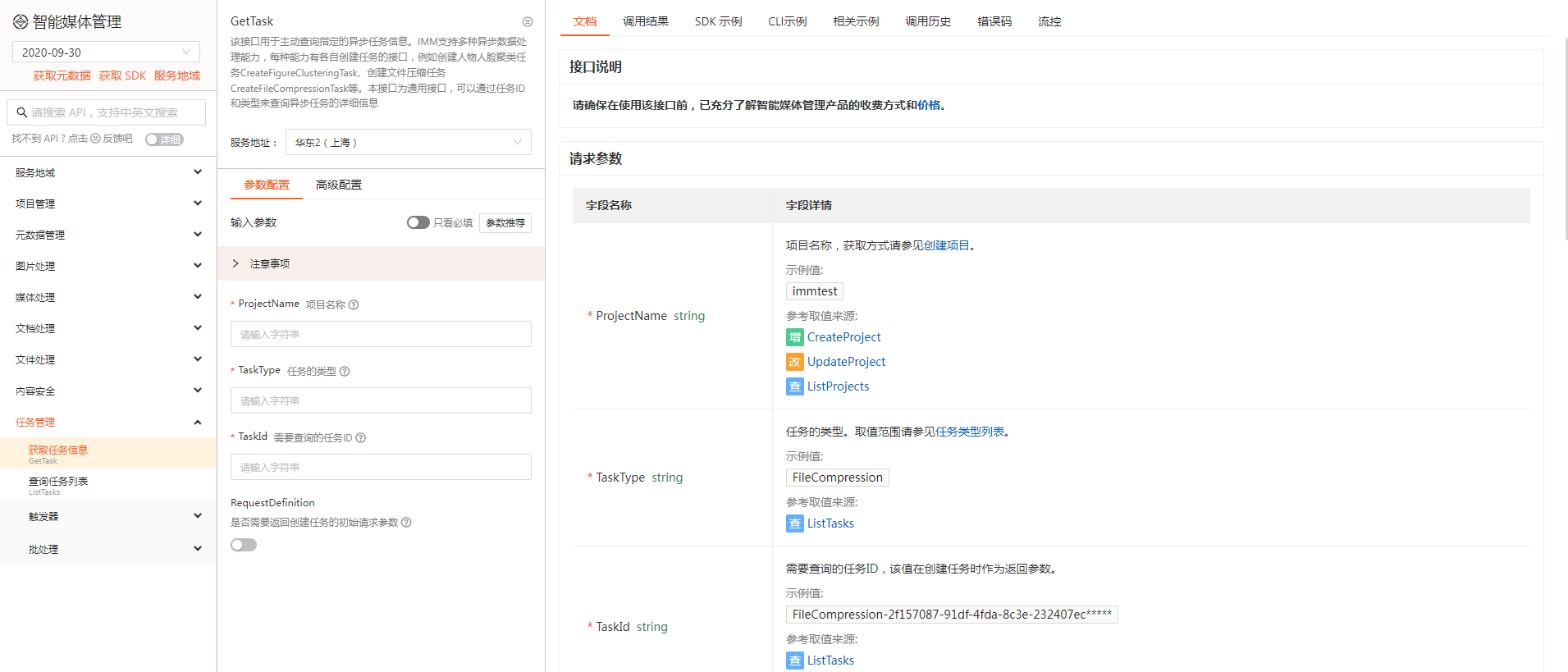
Task: Click the green 增 icon beside CreateProject
Action: pyautogui.click(x=795, y=337)
